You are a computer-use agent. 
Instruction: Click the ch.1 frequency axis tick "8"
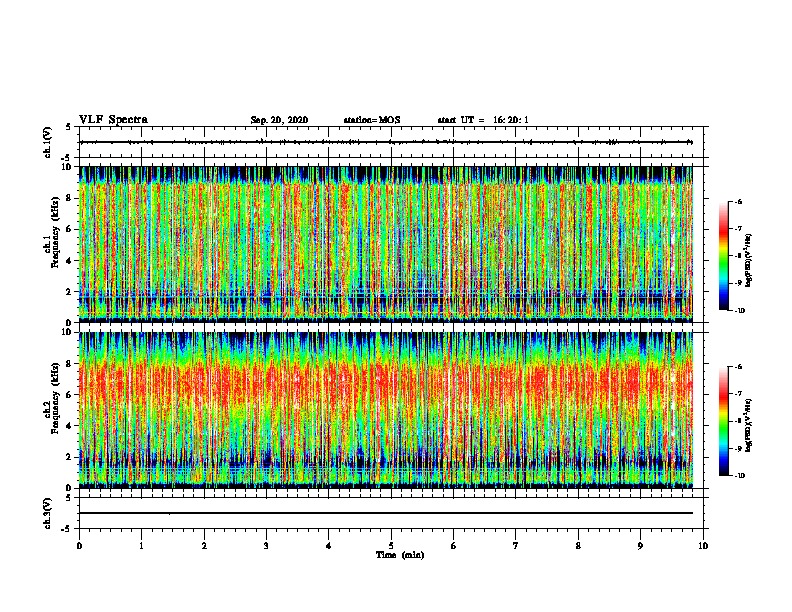[x=69, y=198]
